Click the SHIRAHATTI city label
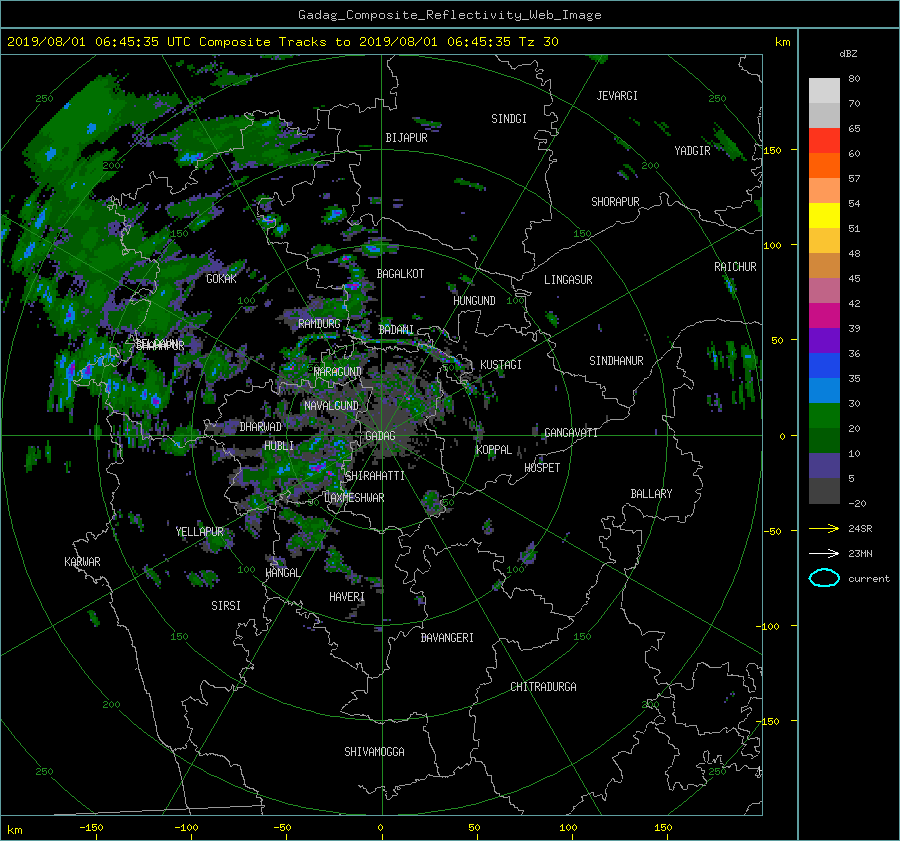Screen dimensions: 900x841 [x=375, y=476]
